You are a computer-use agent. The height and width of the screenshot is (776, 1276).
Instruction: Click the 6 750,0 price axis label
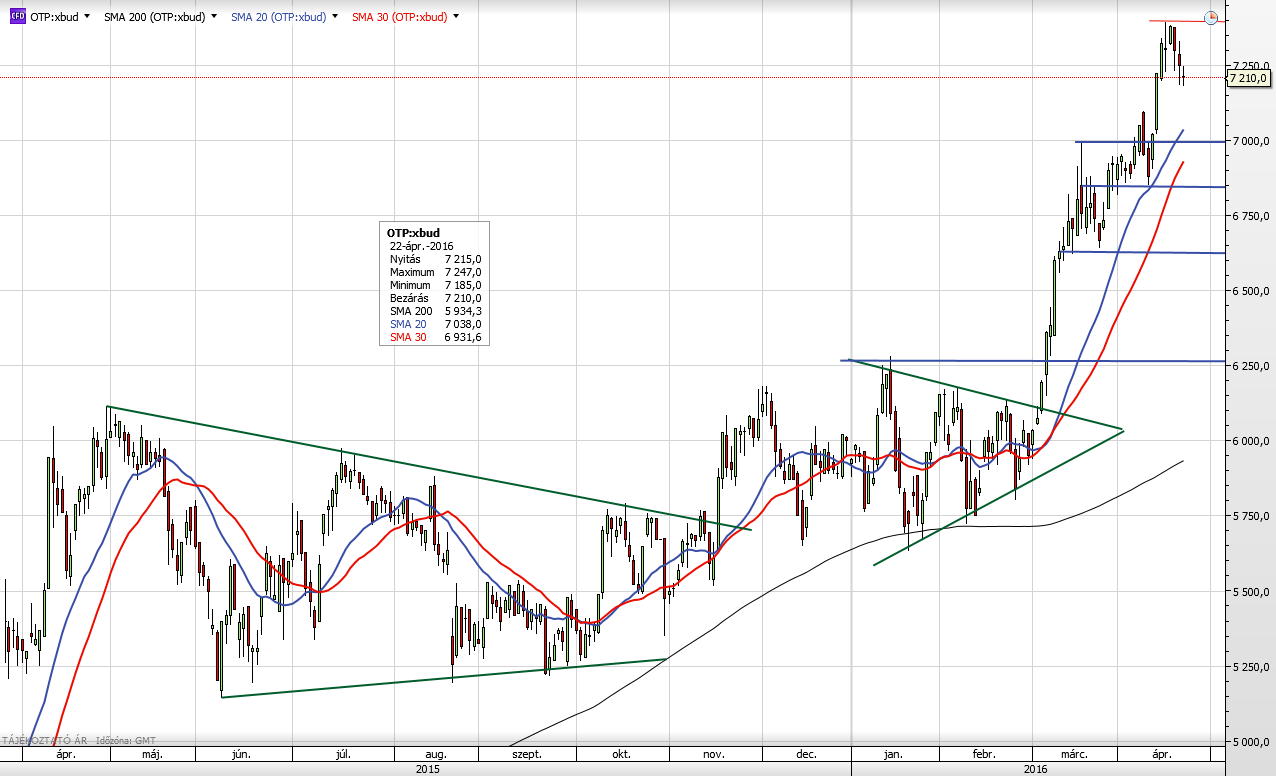pyautogui.click(x=1250, y=216)
